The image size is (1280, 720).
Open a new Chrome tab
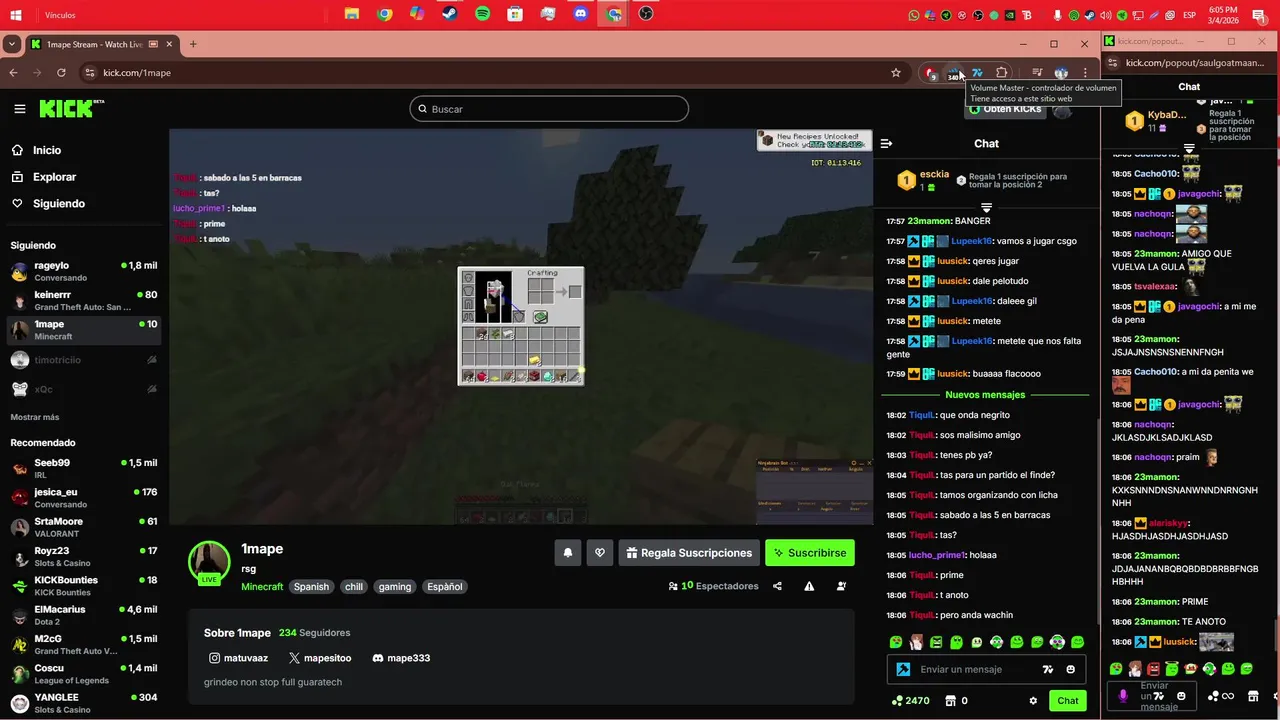[x=193, y=44]
